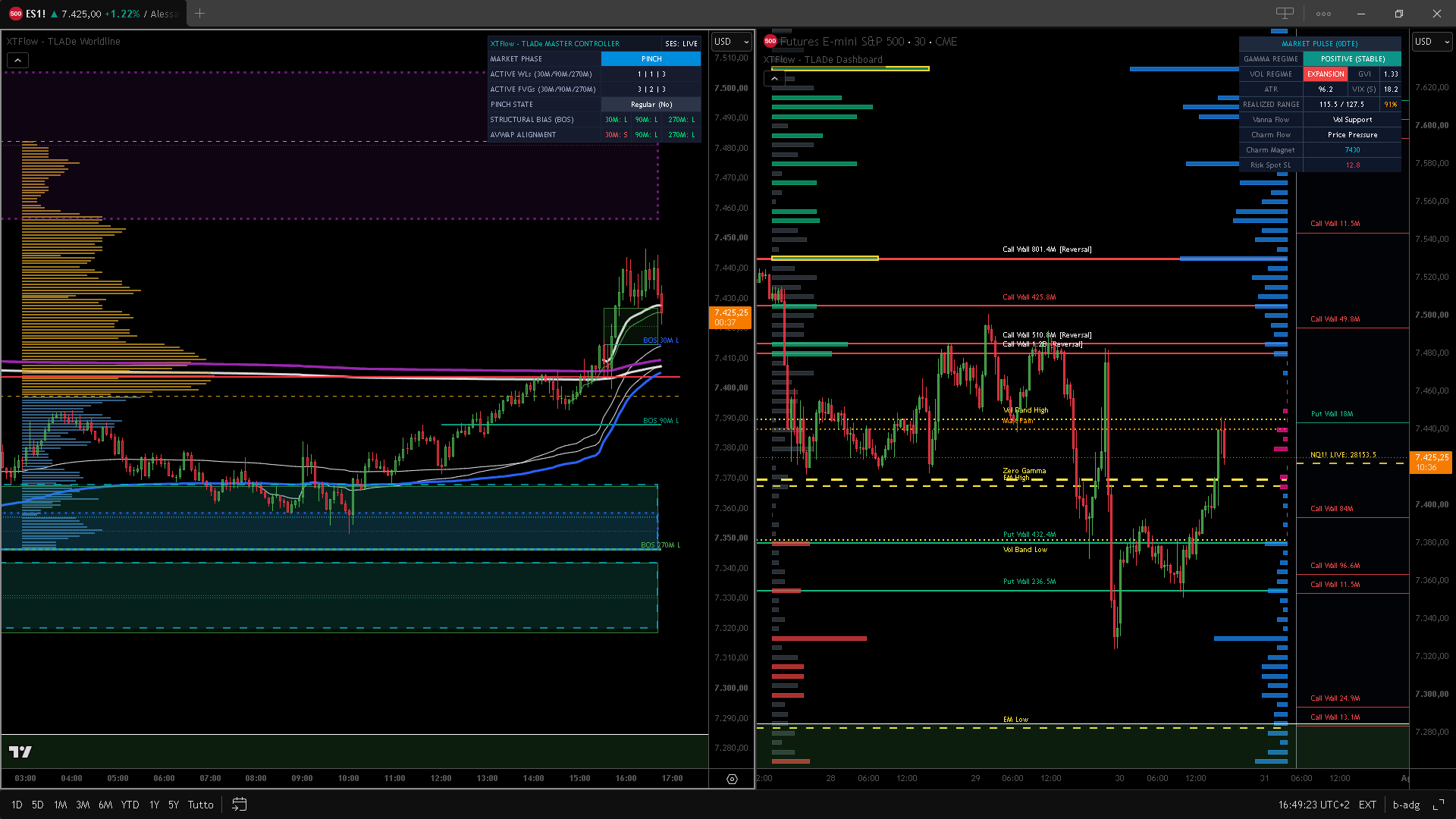Click the PINCH market phase cell

651,59
